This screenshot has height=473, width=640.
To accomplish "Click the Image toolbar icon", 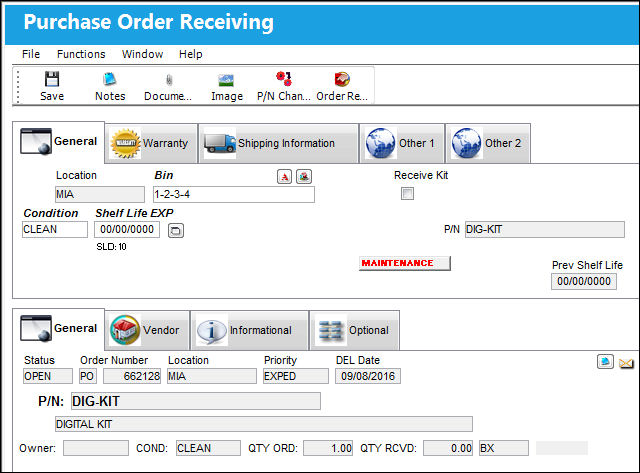I will click(227, 86).
